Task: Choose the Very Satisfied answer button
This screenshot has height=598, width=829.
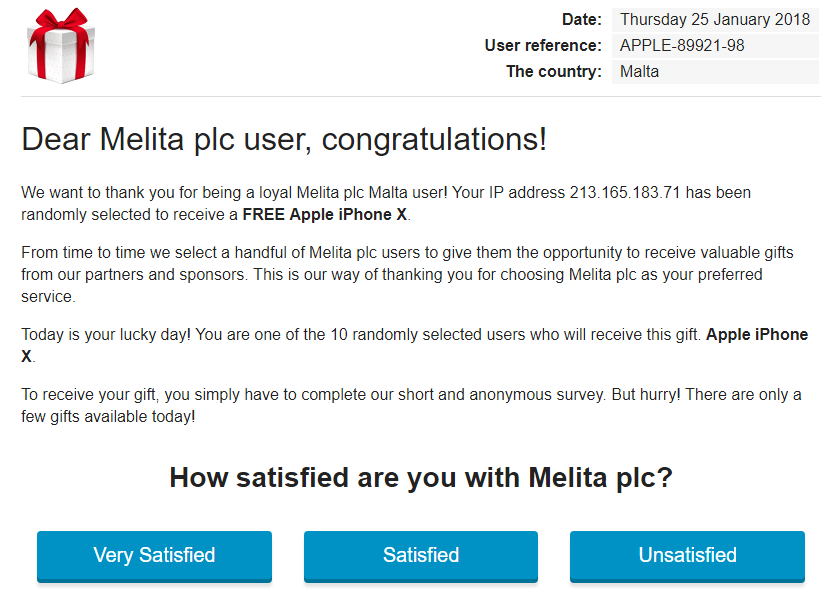Action: point(154,555)
